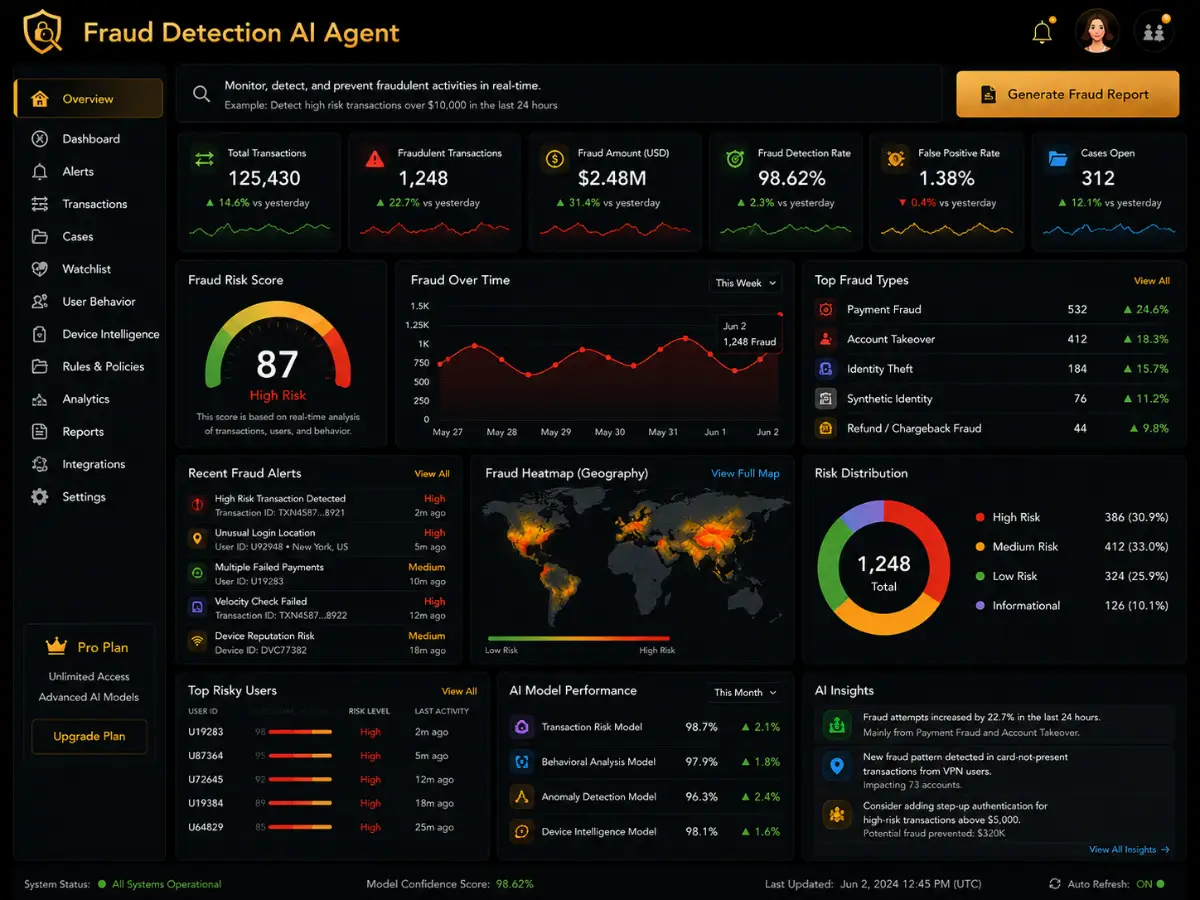Click Upgrade Plan button
Viewport: 1200px width, 900px height.
point(89,736)
